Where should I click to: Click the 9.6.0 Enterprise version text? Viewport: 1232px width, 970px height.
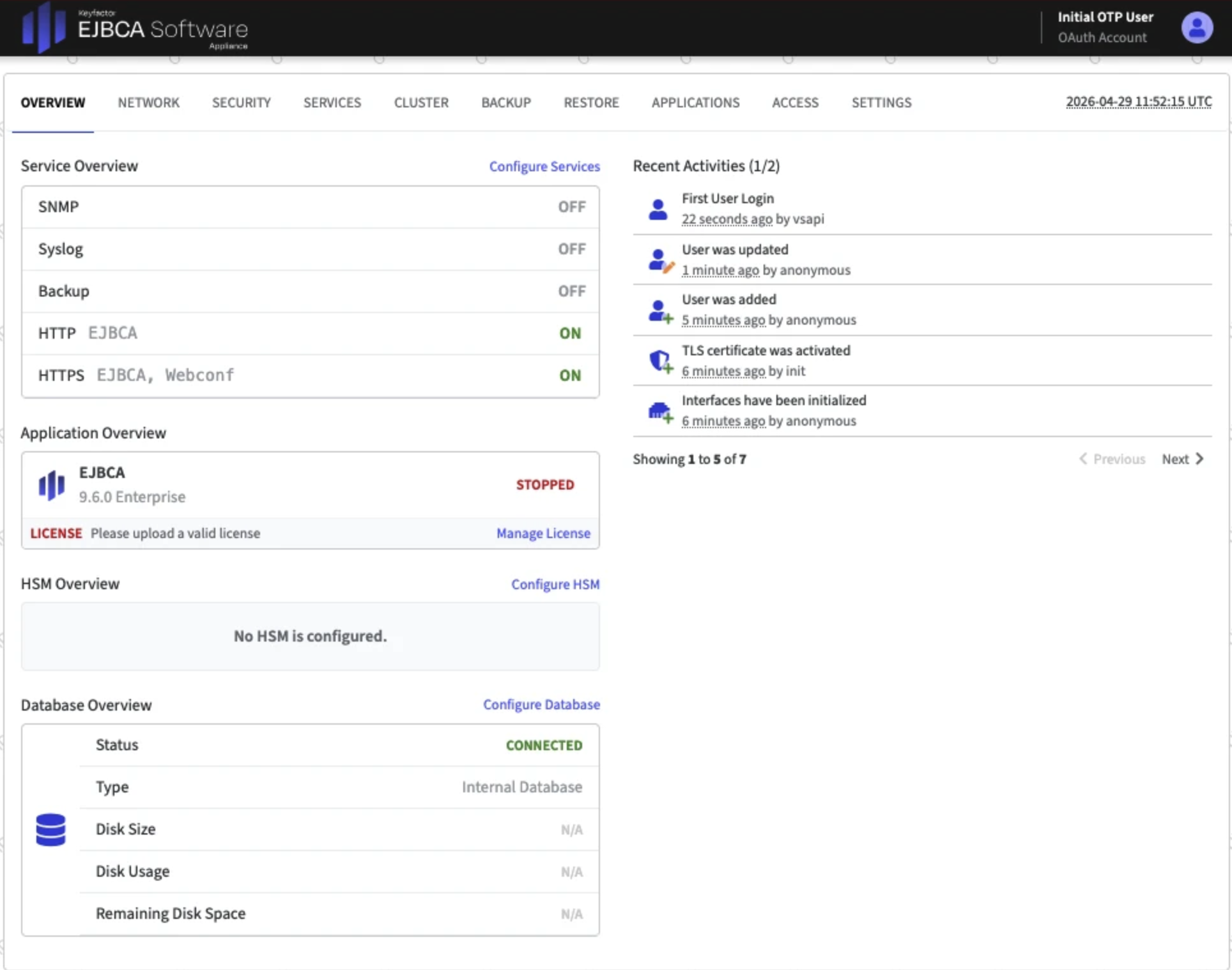coord(132,497)
